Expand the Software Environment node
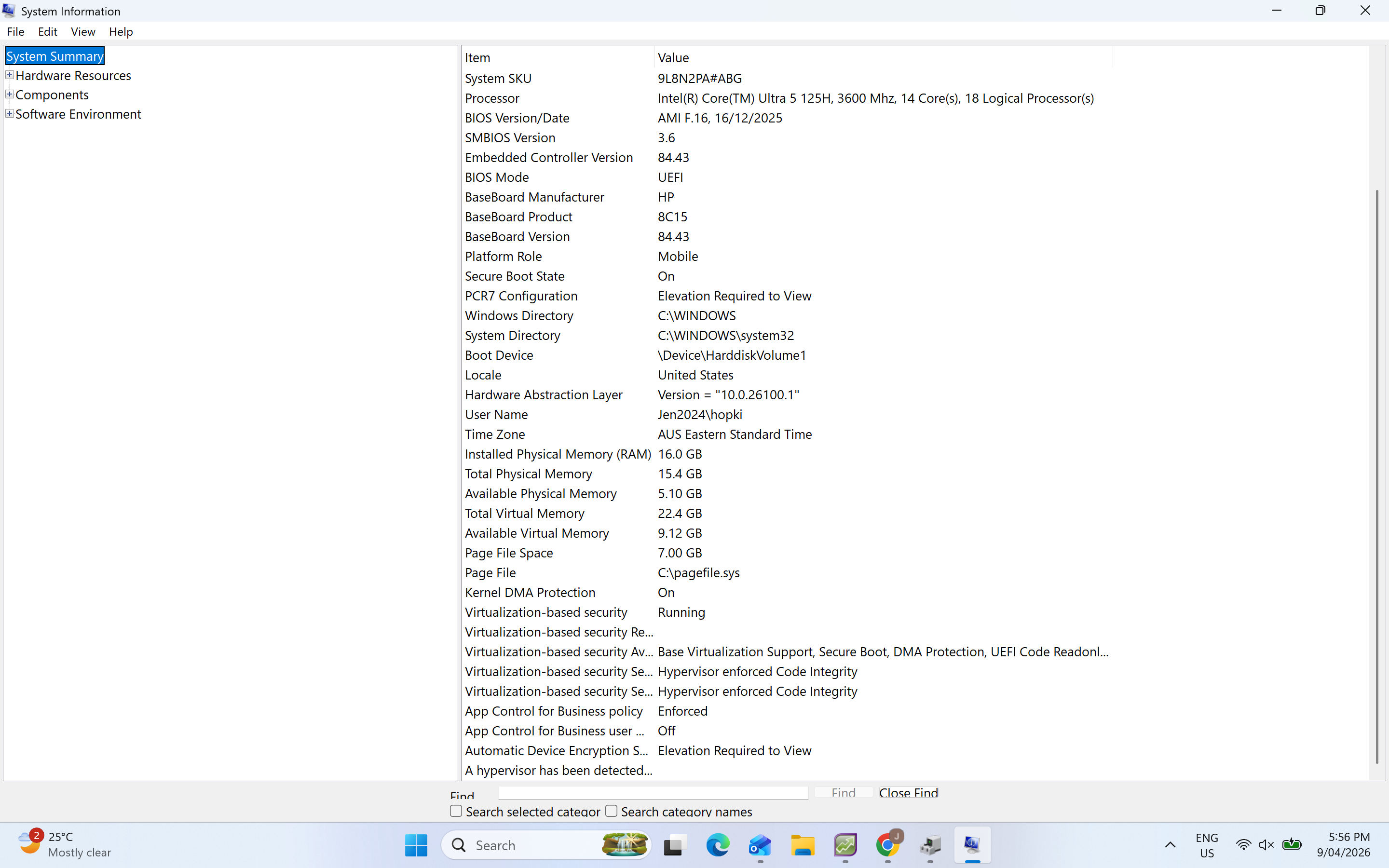 9,114
